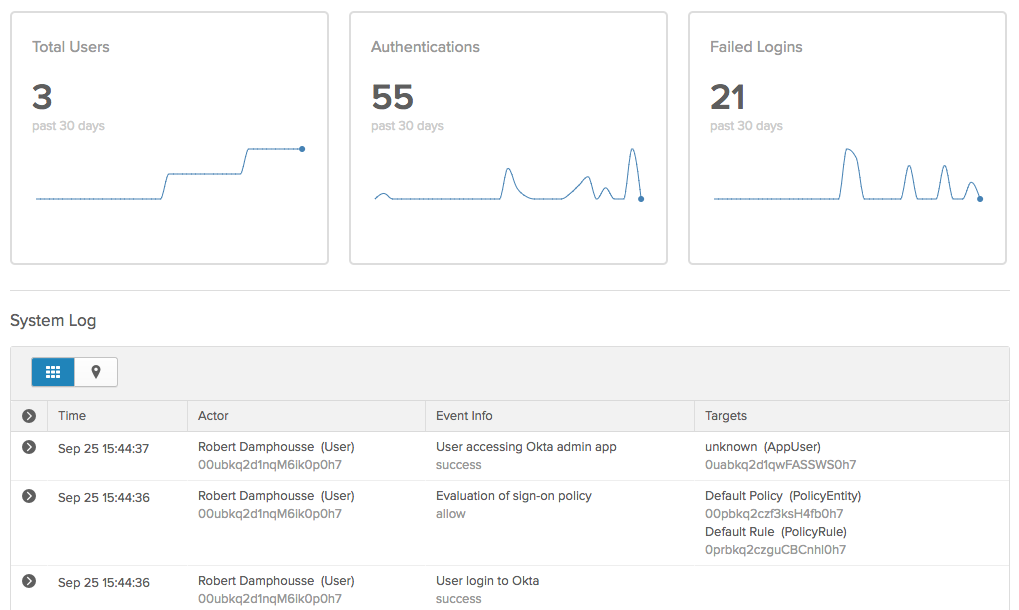Image resolution: width=1019 pixels, height=610 pixels.
Task: Expand the 15:44:37 log entry
Action: pos(29,447)
